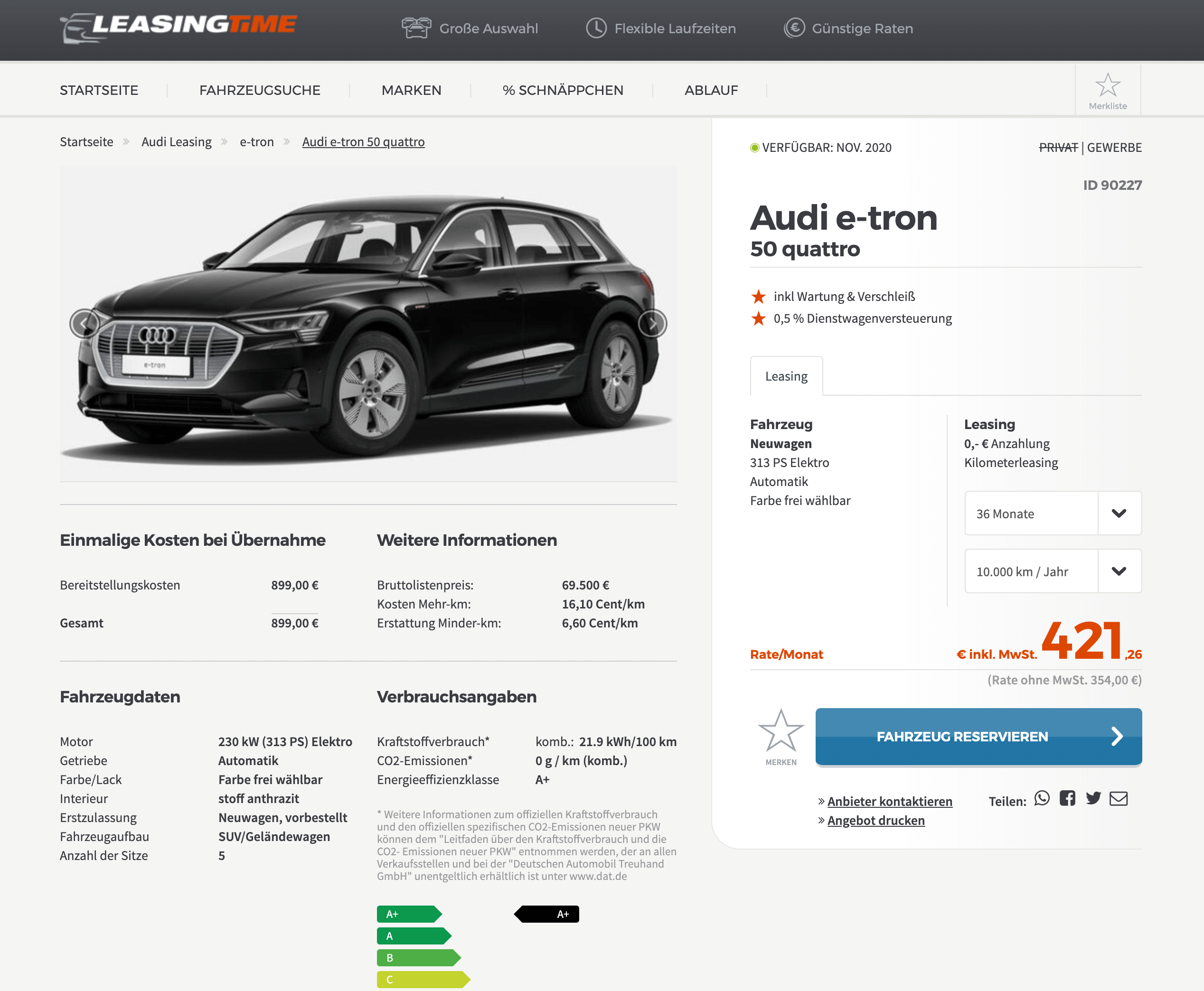This screenshot has width=1204, height=991.
Task: Switch to Privat customer type
Action: tap(1058, 147)
